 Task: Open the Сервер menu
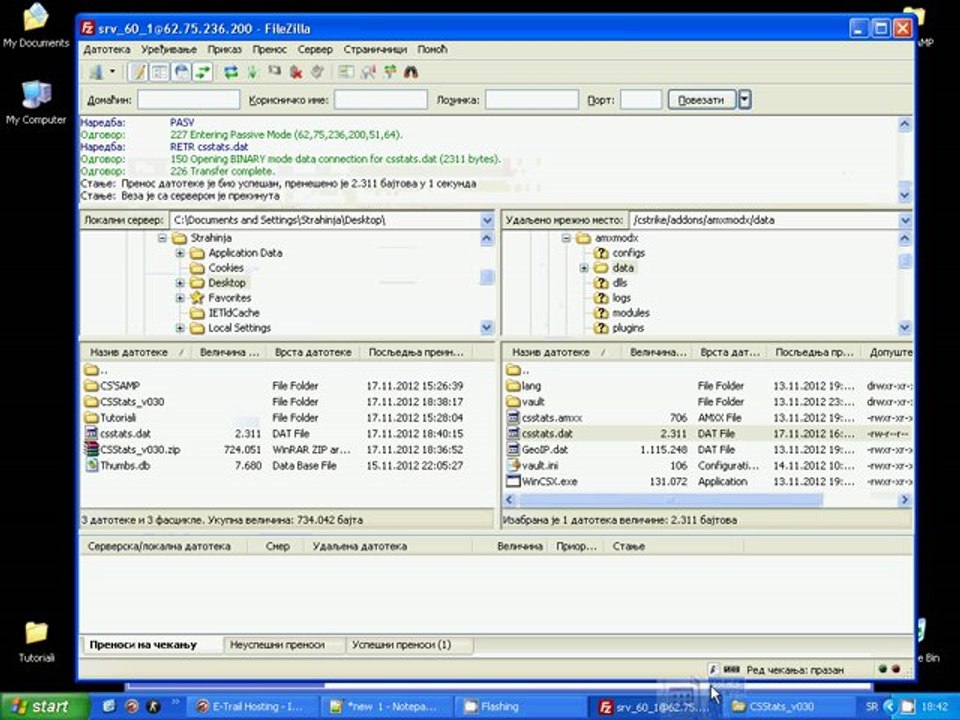click(x=315, y=50)
